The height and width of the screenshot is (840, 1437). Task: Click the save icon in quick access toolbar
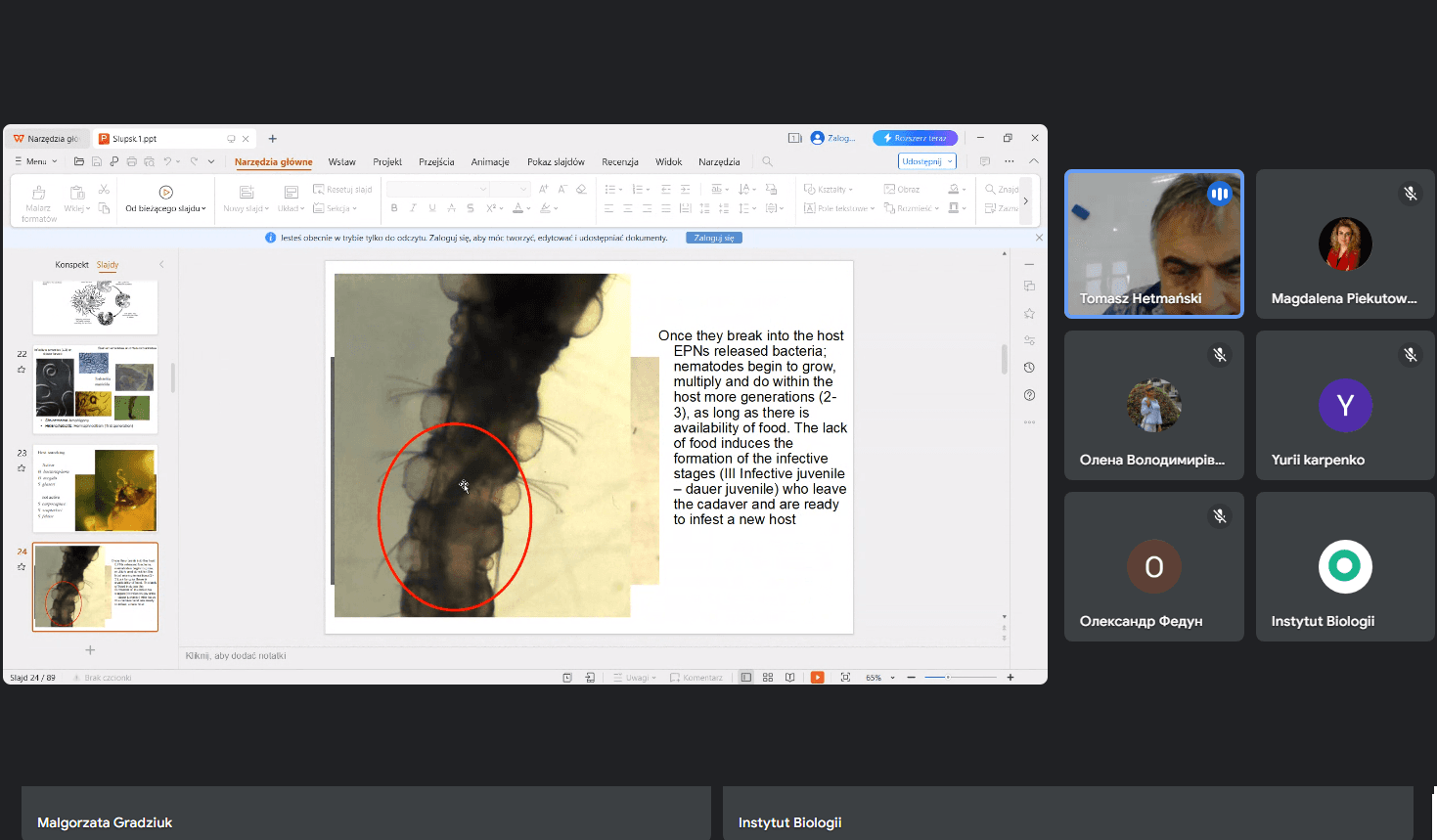point(97,161)
